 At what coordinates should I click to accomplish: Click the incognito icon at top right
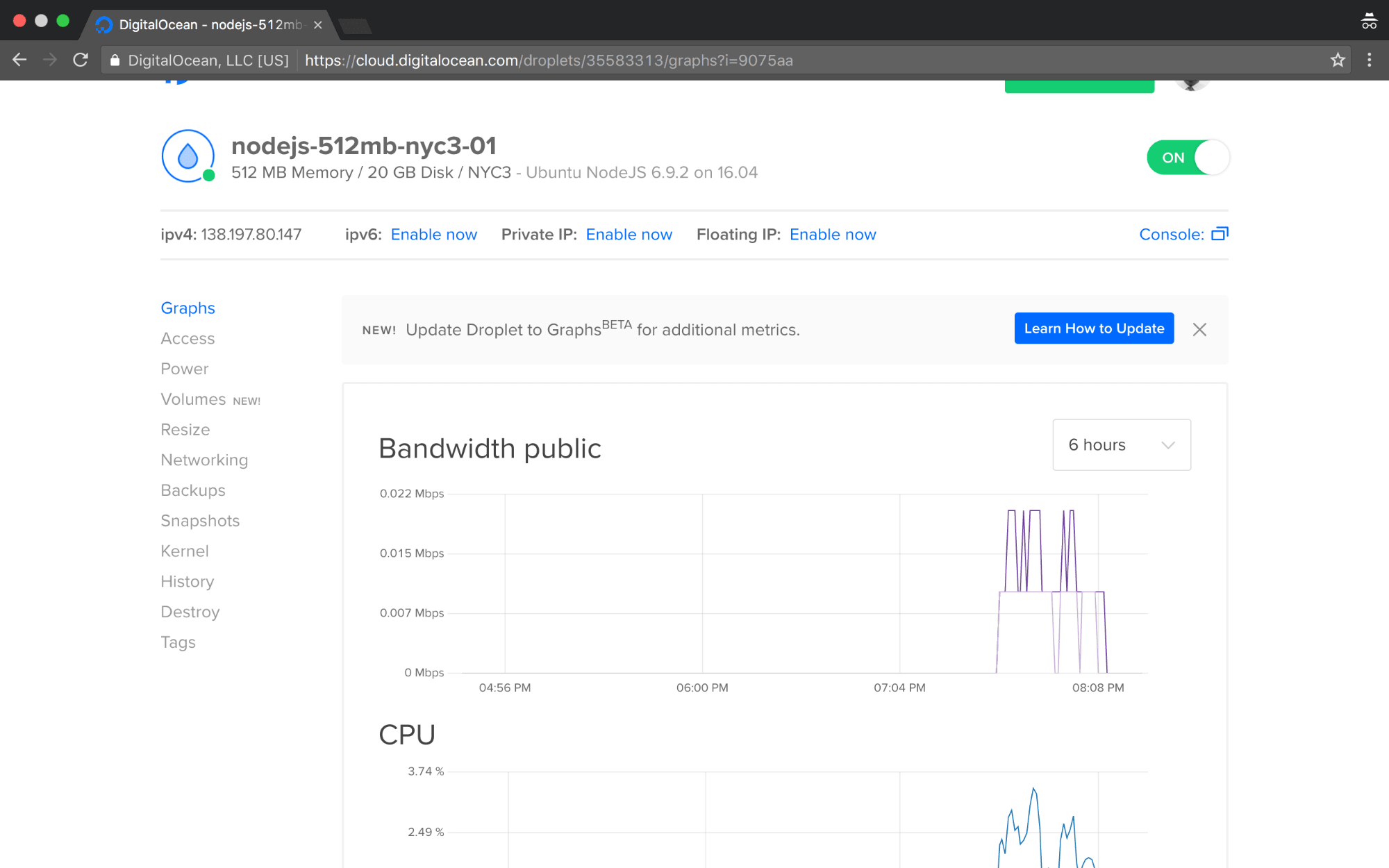[1368, 21]
